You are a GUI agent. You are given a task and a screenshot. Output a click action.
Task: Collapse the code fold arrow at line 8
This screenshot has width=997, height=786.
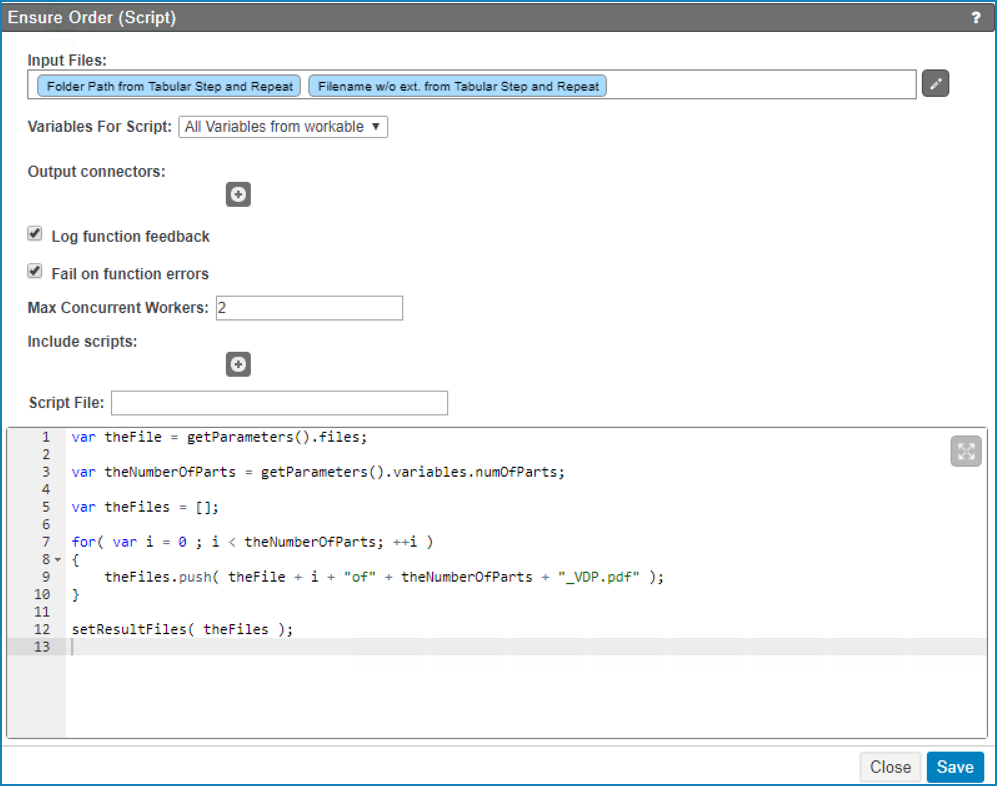pyautogui.click(x=58, y=560)
